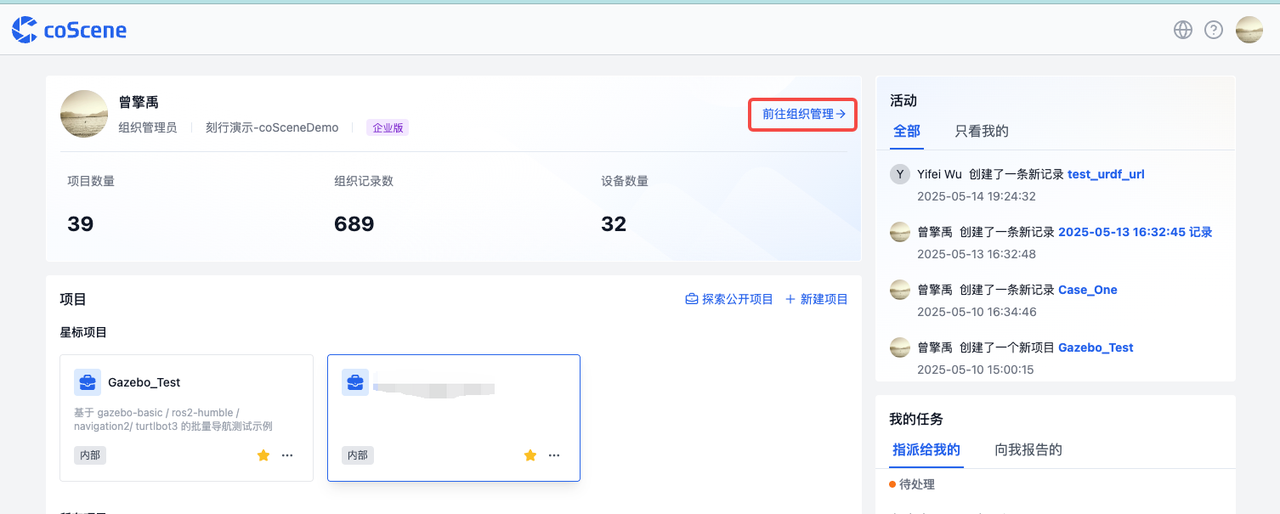The image size is (1280, 514).
Task: Click the 项目数量 value 39
Action: pyautogui.click(x=80, y=224)
